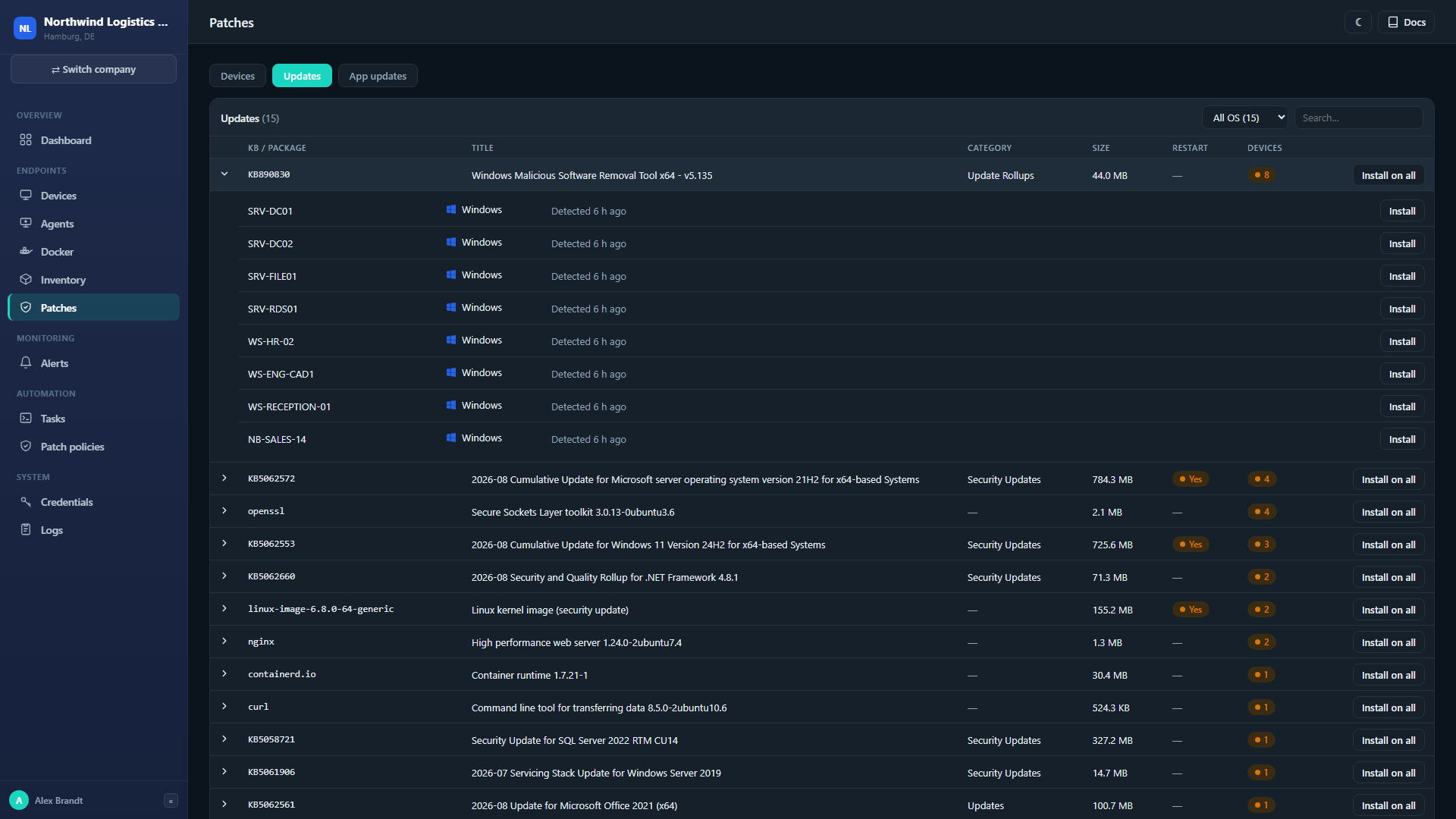
Task: Open the Tasks terminal icon
Action: [x=26, y=419]
